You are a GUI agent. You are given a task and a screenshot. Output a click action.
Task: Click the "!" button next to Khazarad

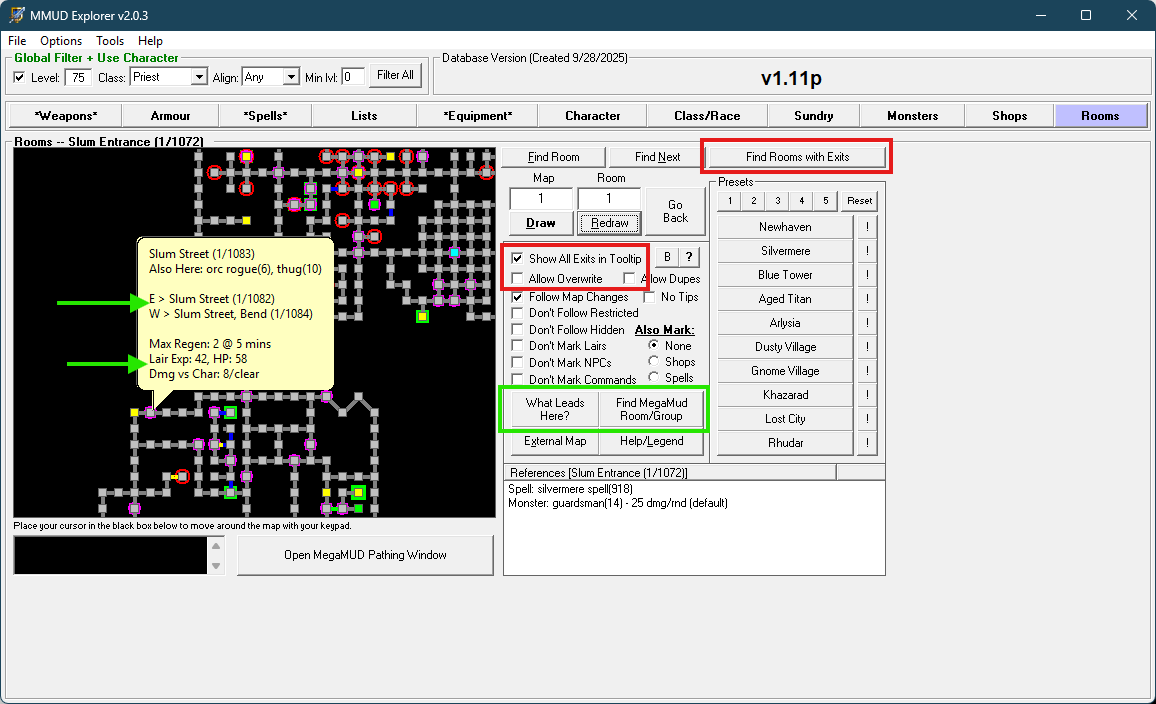click(865, 395)
